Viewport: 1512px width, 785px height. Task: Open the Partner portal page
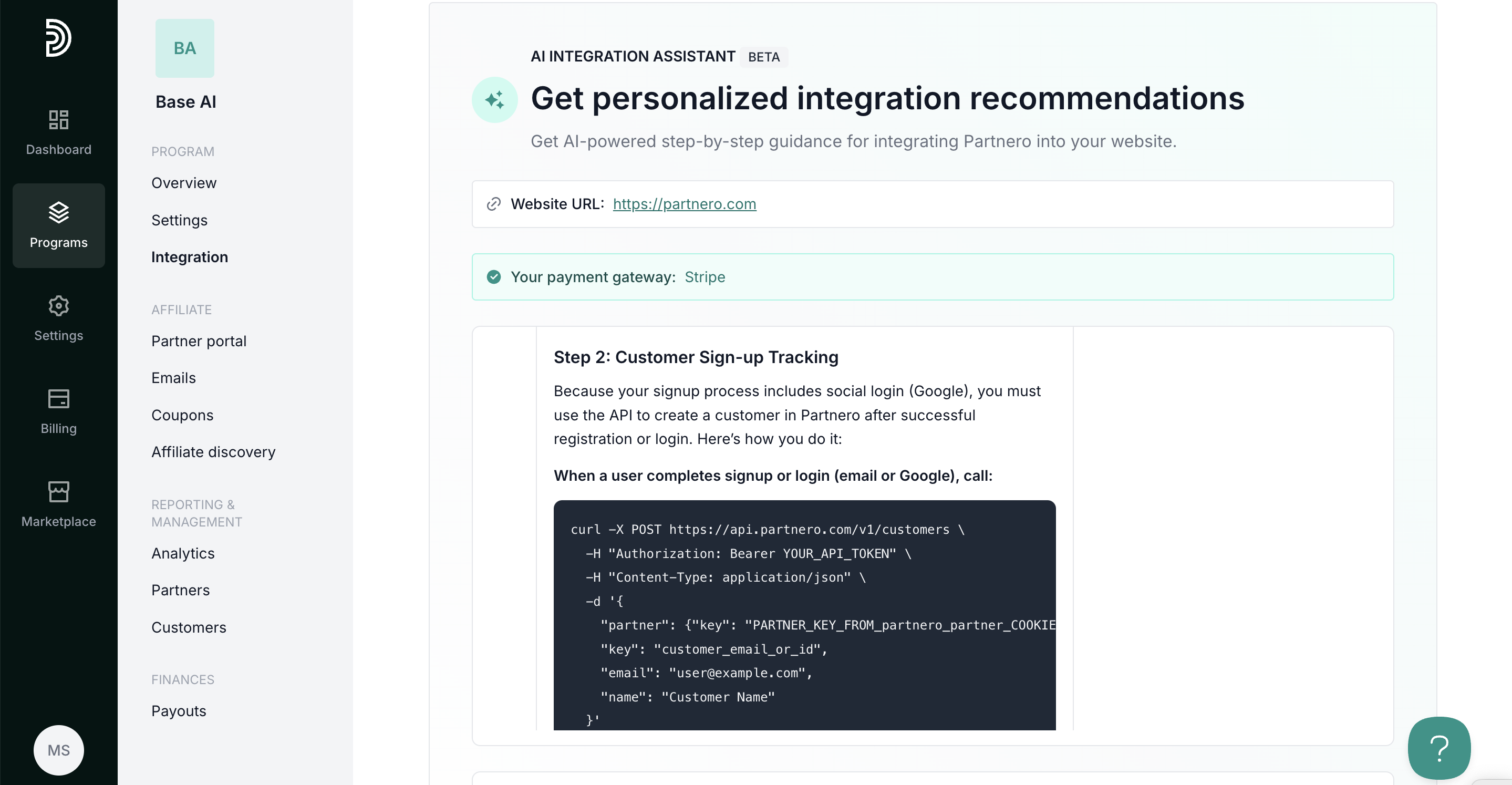pos(199,340)
